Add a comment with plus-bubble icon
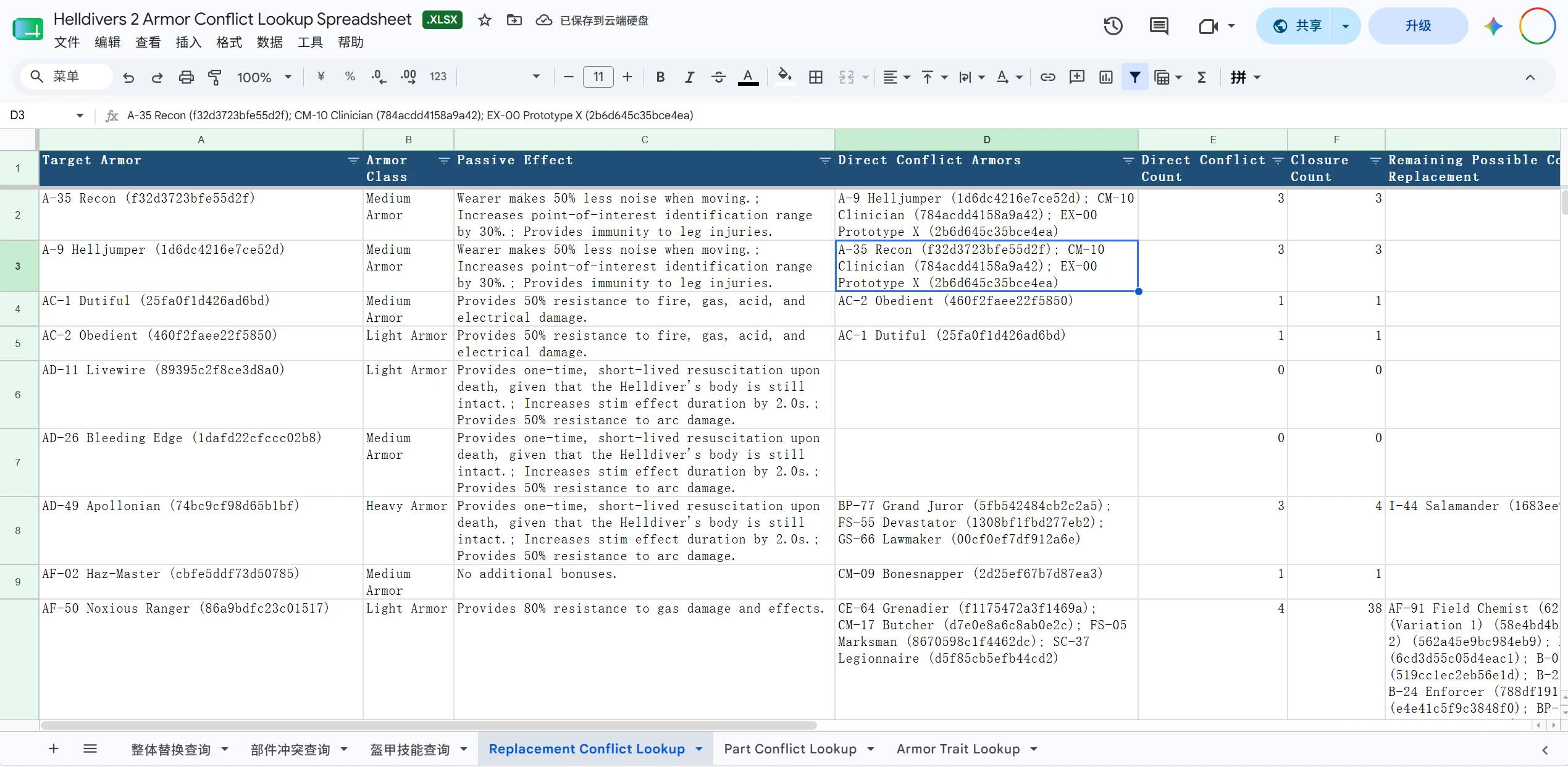Viewport: 1568px width, 767px height. [1076, 77]
